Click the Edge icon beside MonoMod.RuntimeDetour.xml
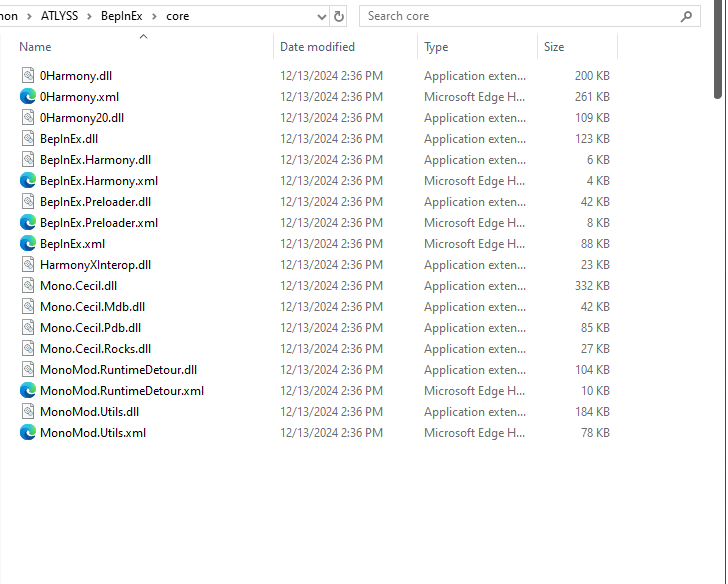The width and height of the screenshot is (728, 584). [28, 391]
